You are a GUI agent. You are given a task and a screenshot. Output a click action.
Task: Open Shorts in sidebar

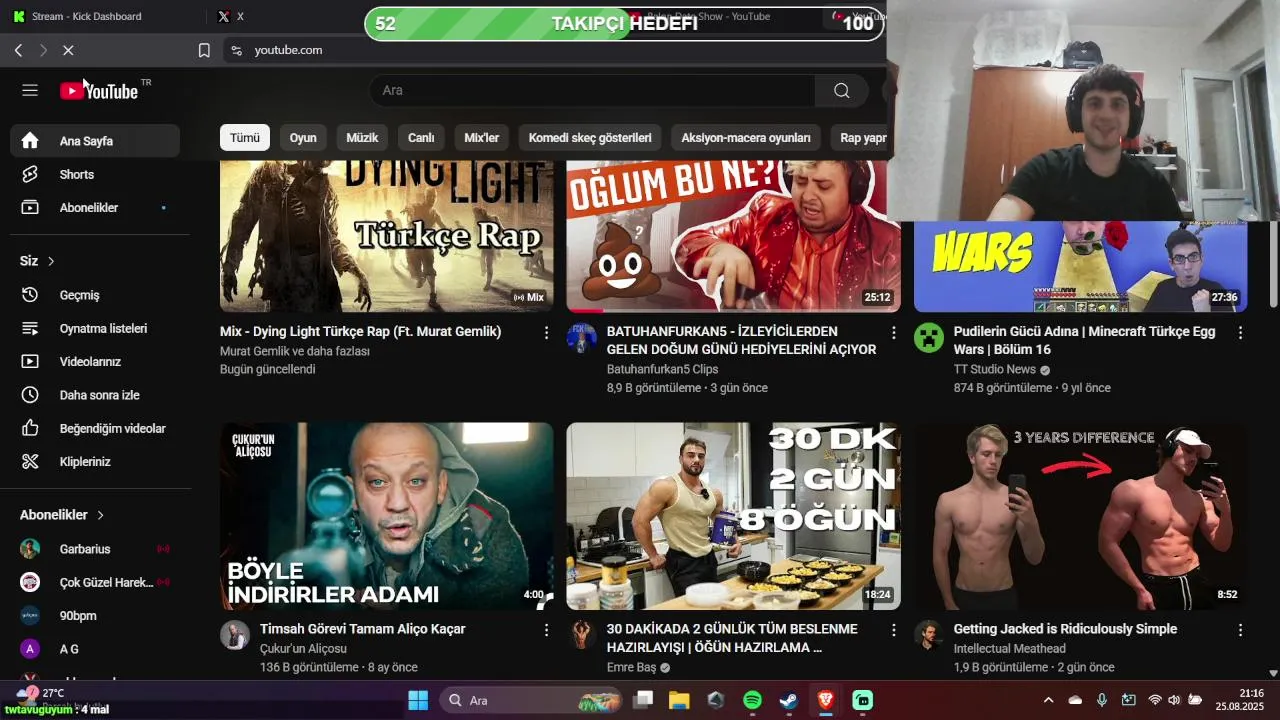tap(95, 174)
